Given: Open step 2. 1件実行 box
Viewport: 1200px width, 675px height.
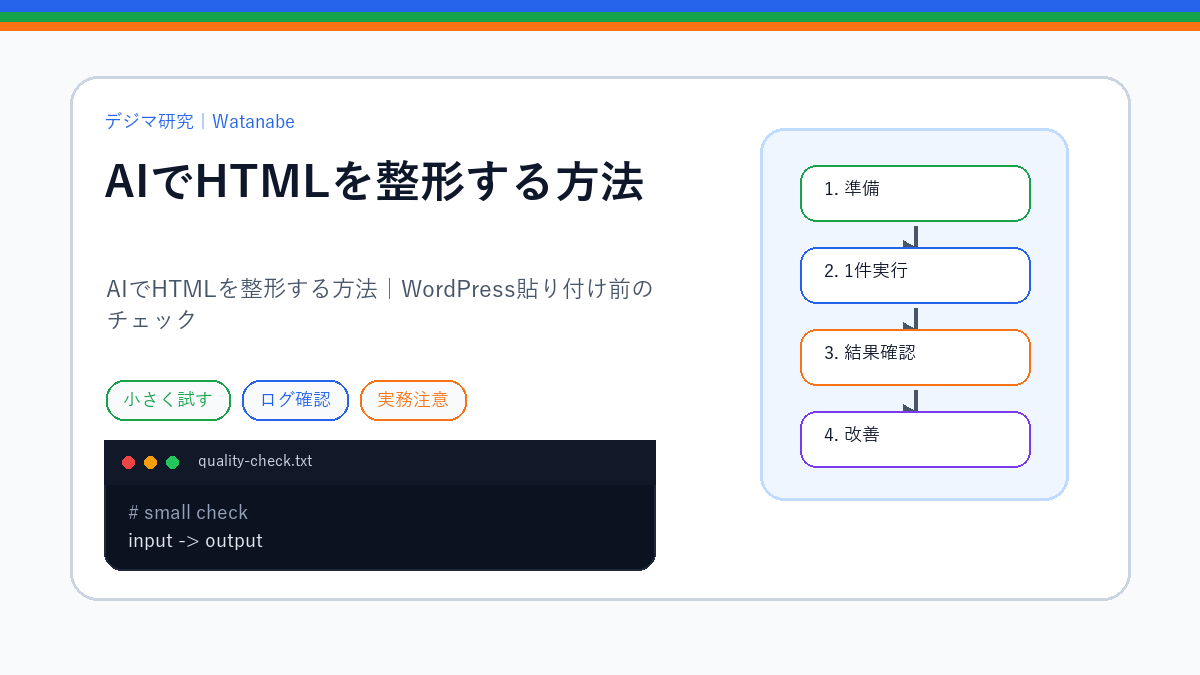Looking at the screenshot, I should [x=915, y=275].
